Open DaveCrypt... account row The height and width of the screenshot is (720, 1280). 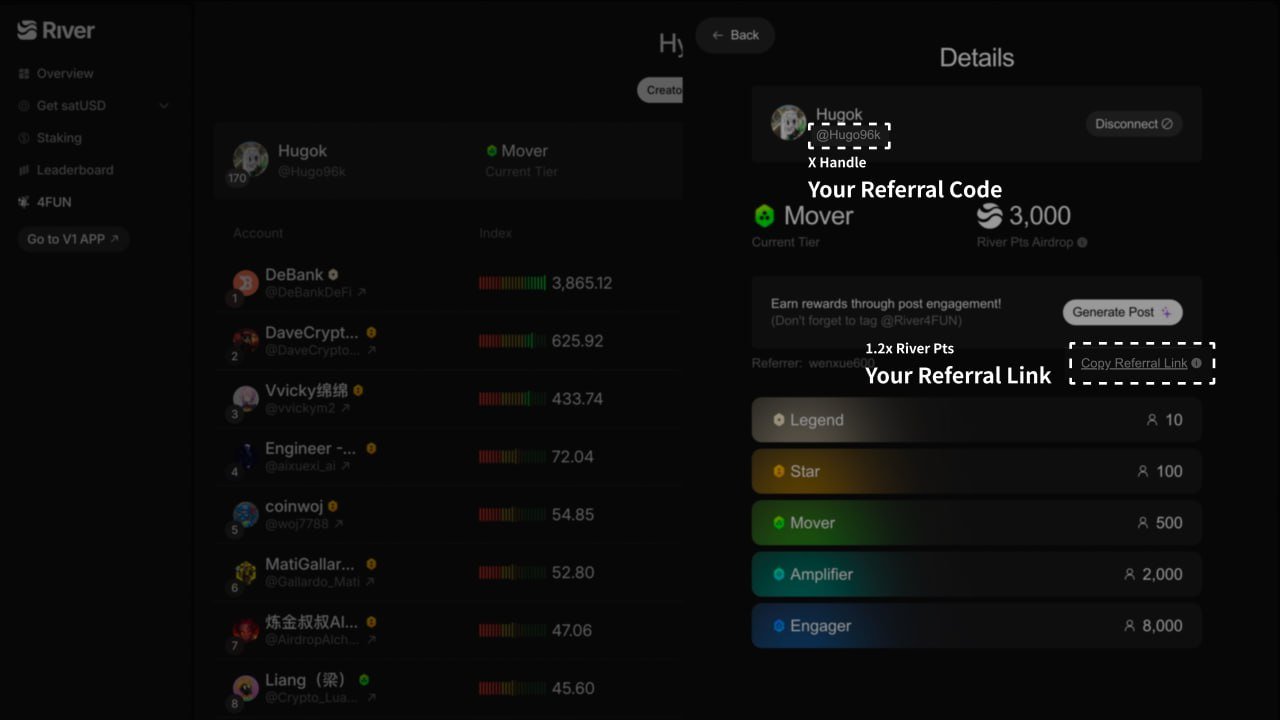coord(448,341)
